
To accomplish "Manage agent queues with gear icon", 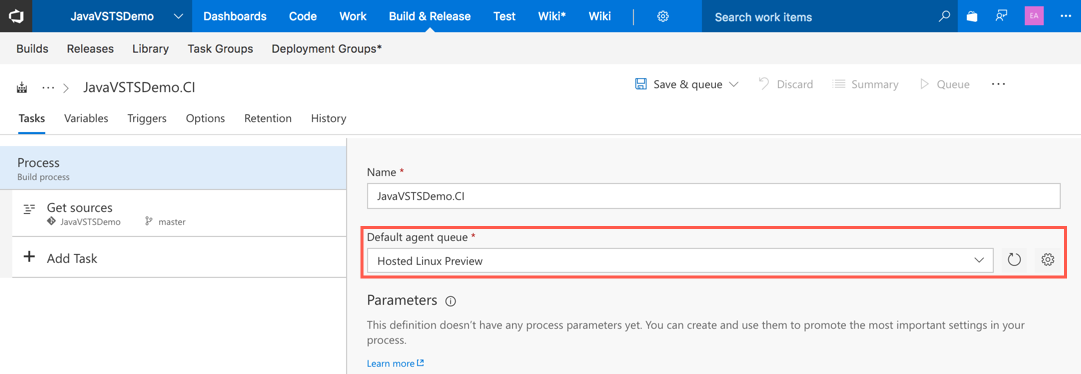I will click(x=1048, y=260).
